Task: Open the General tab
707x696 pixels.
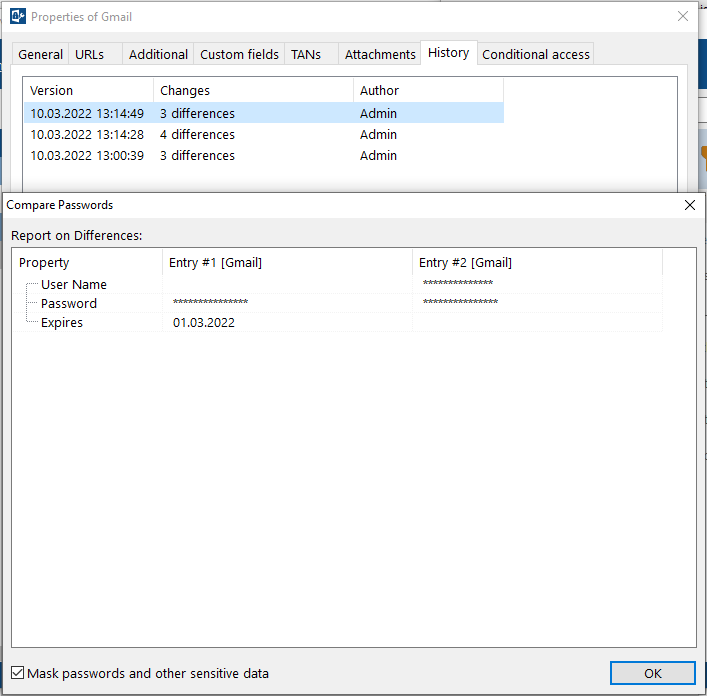Action: click(40, 54)
